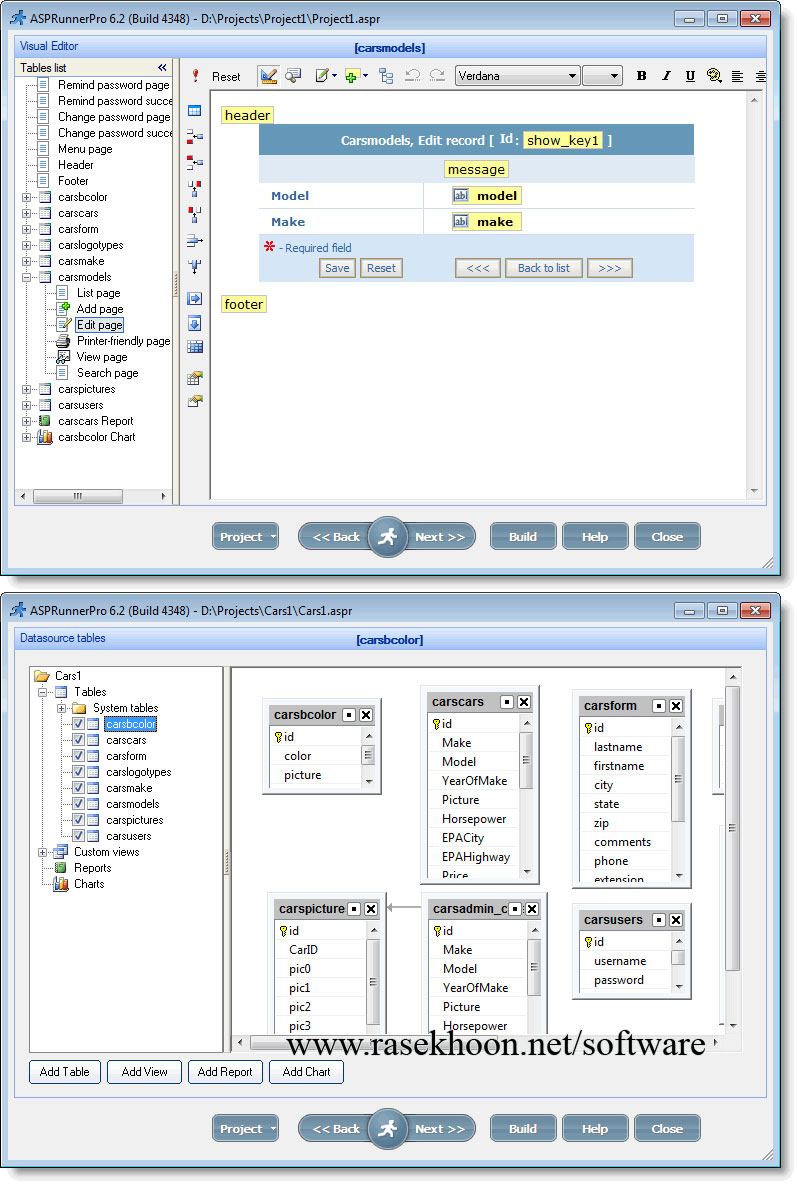The width and height of the screenshot is (797, 1184).
Task: Uncheck the carsmake table checkbox
Action: coord(78,788)
